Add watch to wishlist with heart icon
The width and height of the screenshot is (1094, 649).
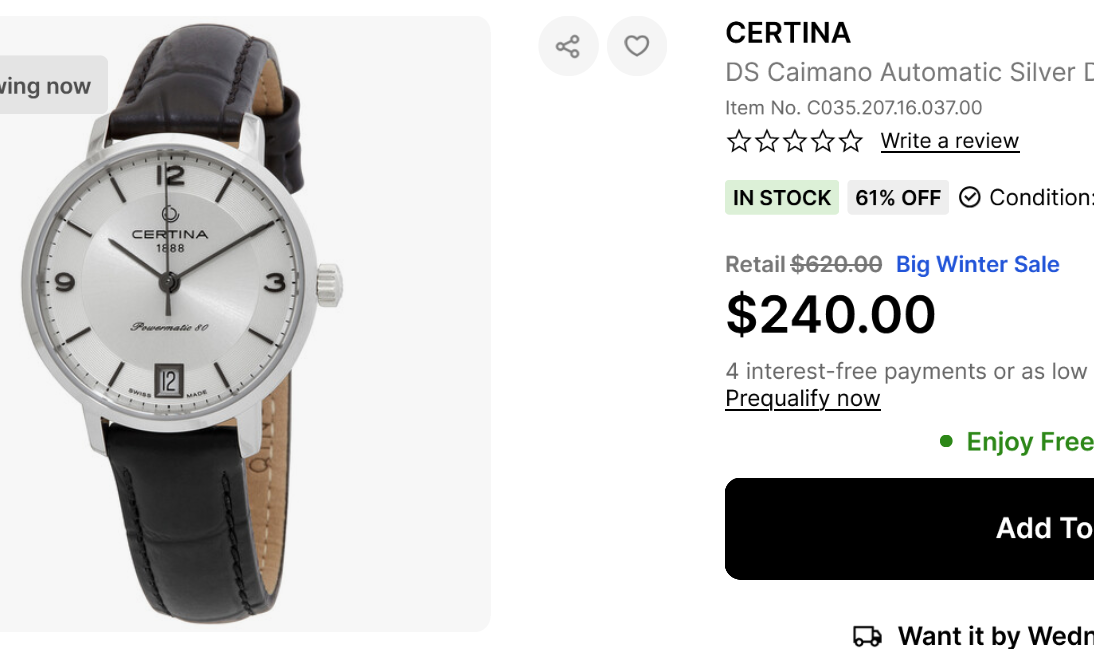tap(637, 46)
